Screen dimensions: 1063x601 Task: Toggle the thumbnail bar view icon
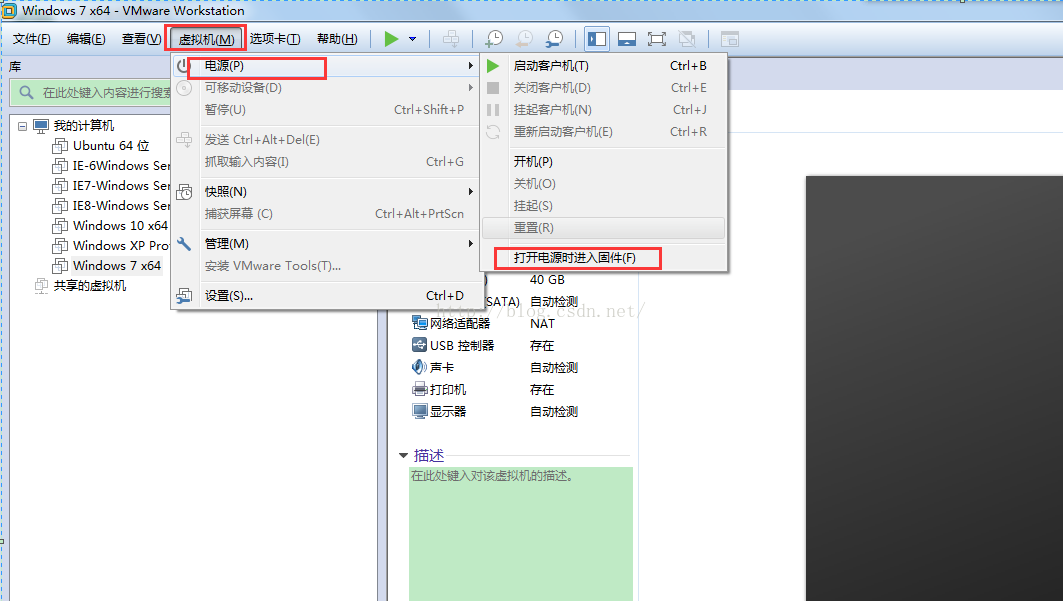(626, 39)
